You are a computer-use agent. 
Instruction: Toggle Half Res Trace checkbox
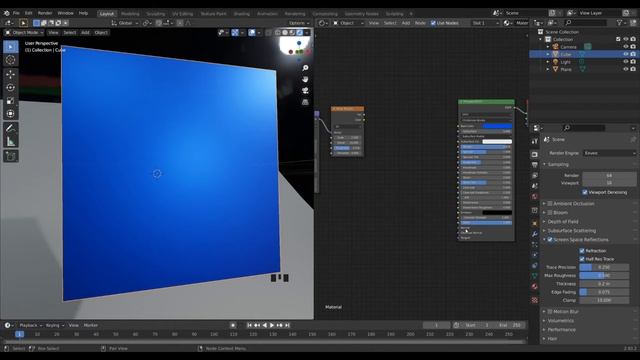(x=582, y=259)
